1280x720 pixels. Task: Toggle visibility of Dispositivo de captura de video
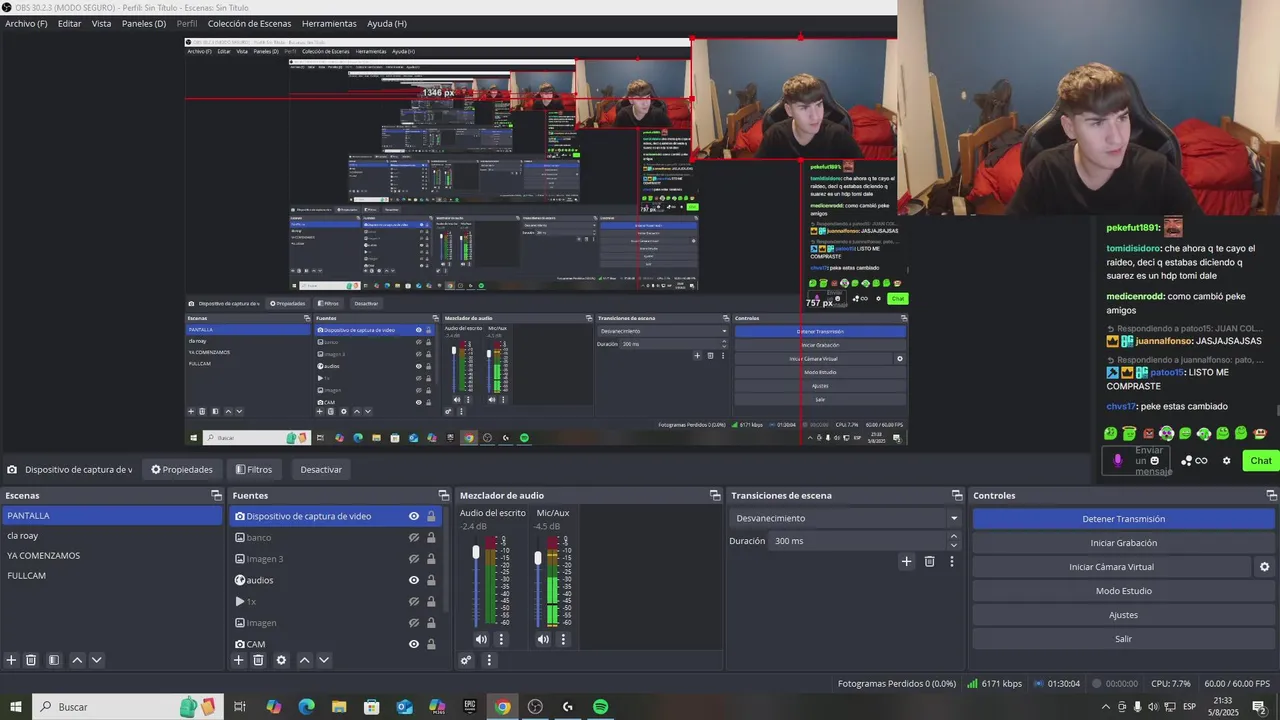click(x=413, y=516)
